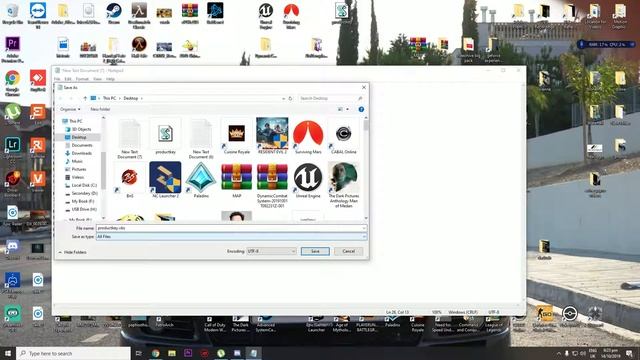This screenshot has height=360, width=640.
Task: Open the Encoding dropdown
Action: point(271,251)
